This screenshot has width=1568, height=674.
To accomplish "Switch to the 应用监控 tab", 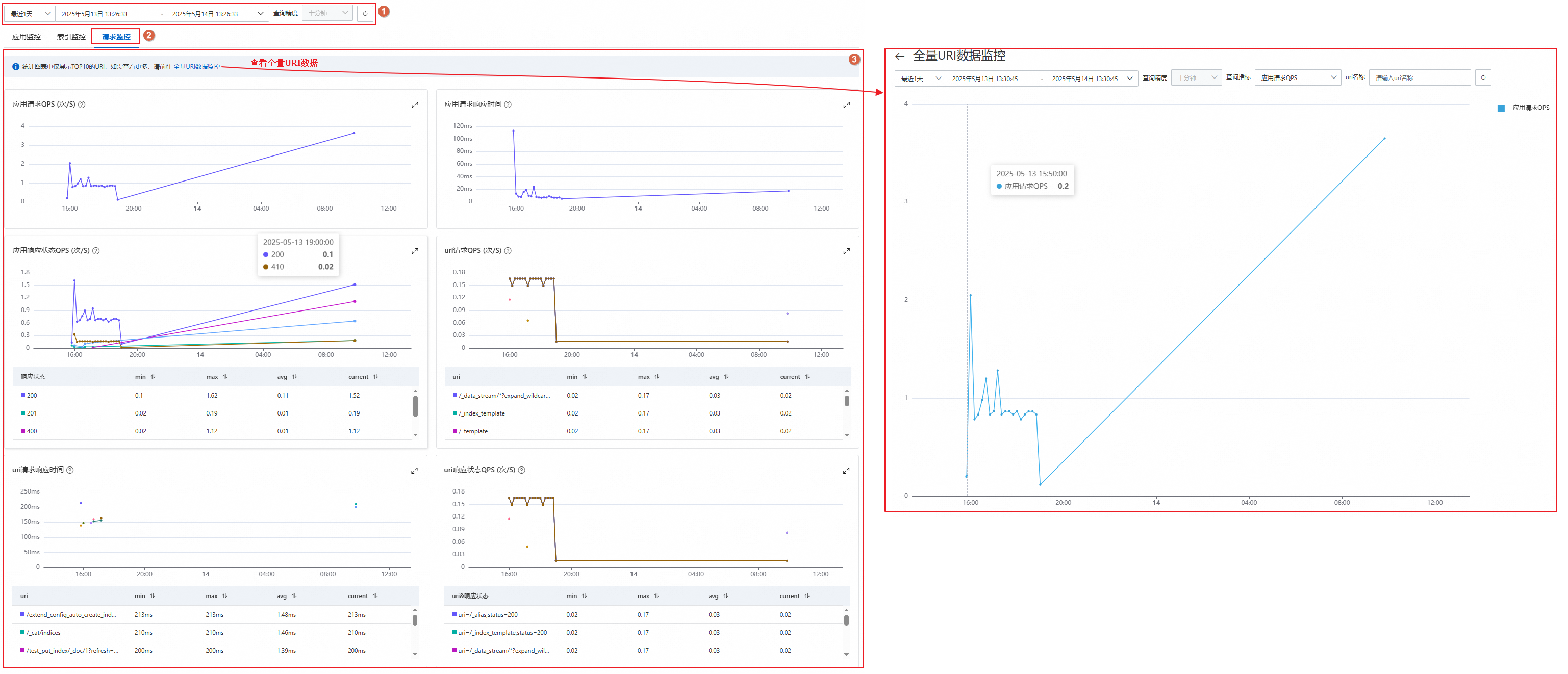I will click(x=26, y=37).
